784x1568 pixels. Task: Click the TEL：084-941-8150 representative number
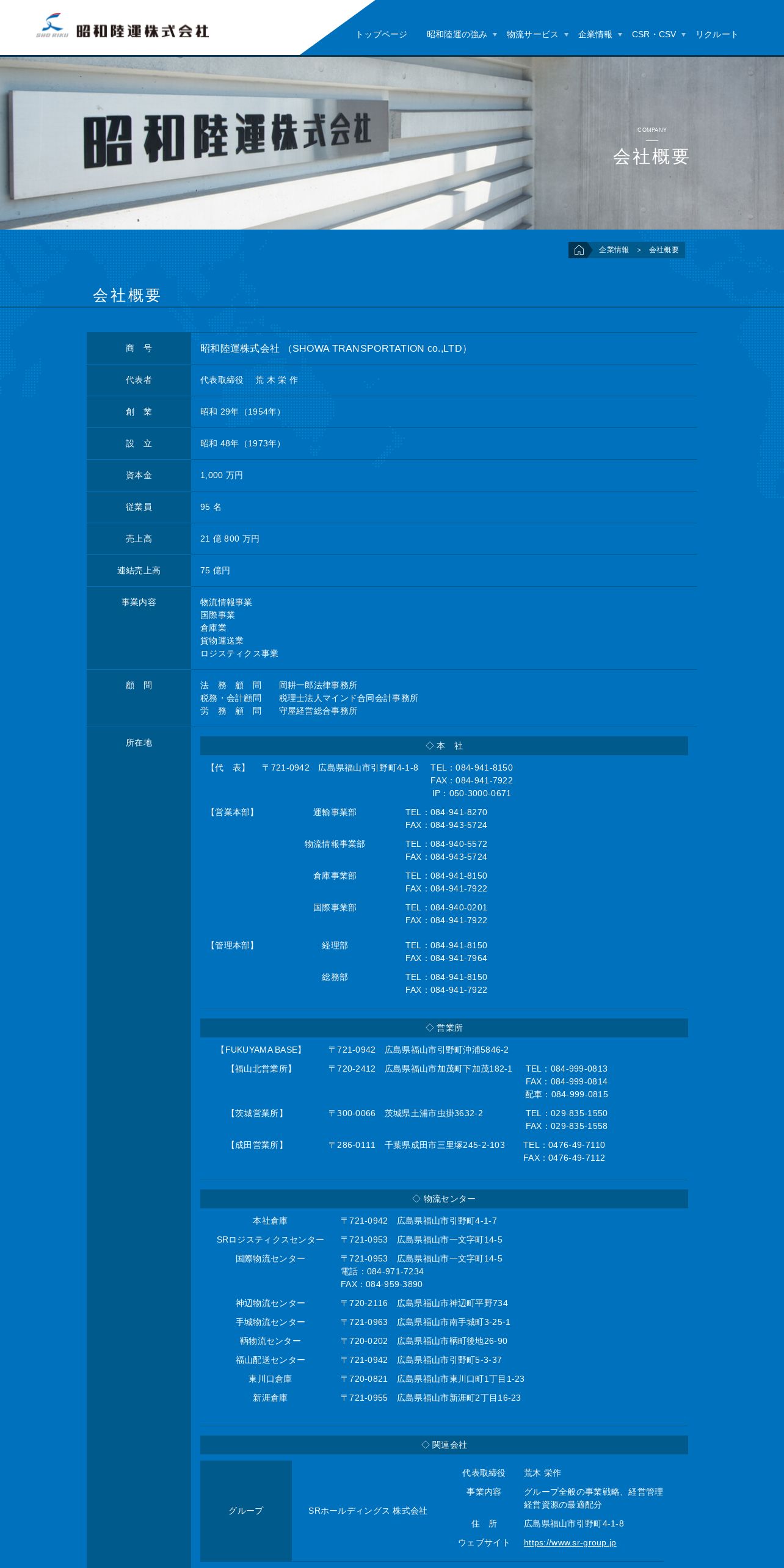coord(471,768)
